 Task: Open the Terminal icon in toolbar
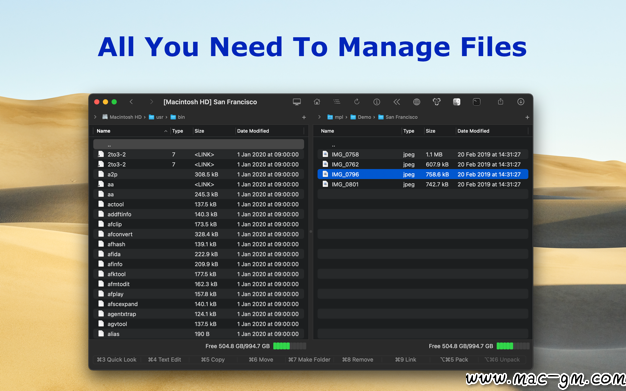(x=477, y=102)
